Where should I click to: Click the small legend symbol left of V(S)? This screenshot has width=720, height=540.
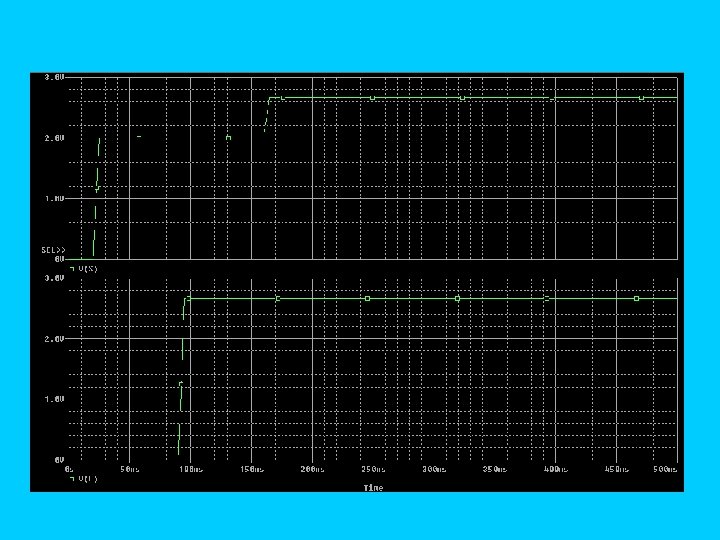click(72, 268)
